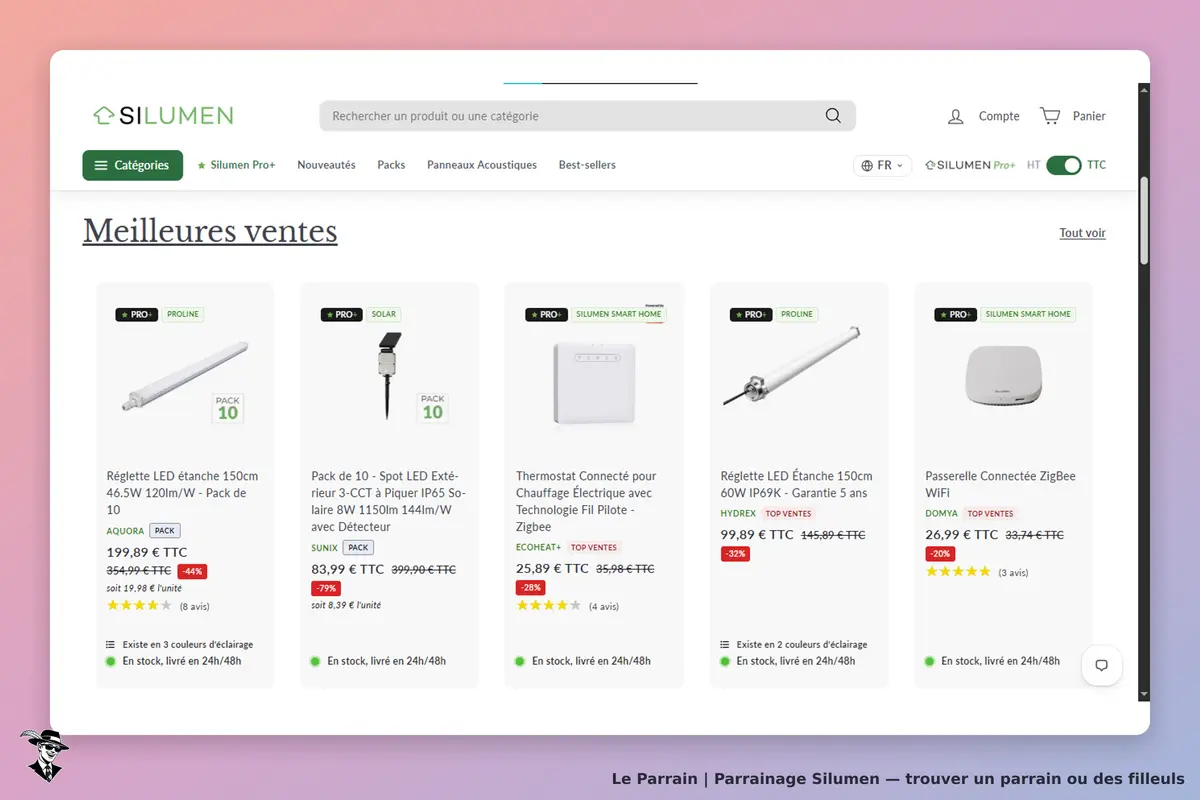Toggle the HT/TTC price switch

(1064, 165)
